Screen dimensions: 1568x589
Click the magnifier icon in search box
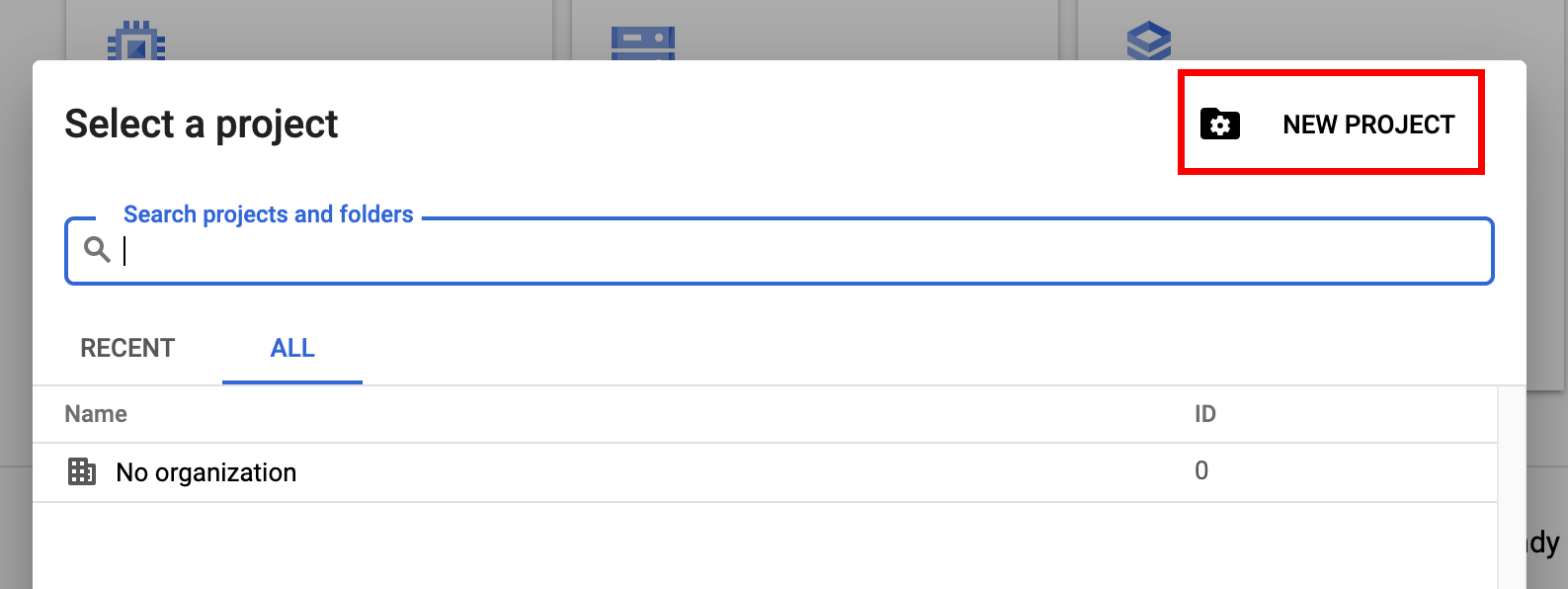click(97, 250)
